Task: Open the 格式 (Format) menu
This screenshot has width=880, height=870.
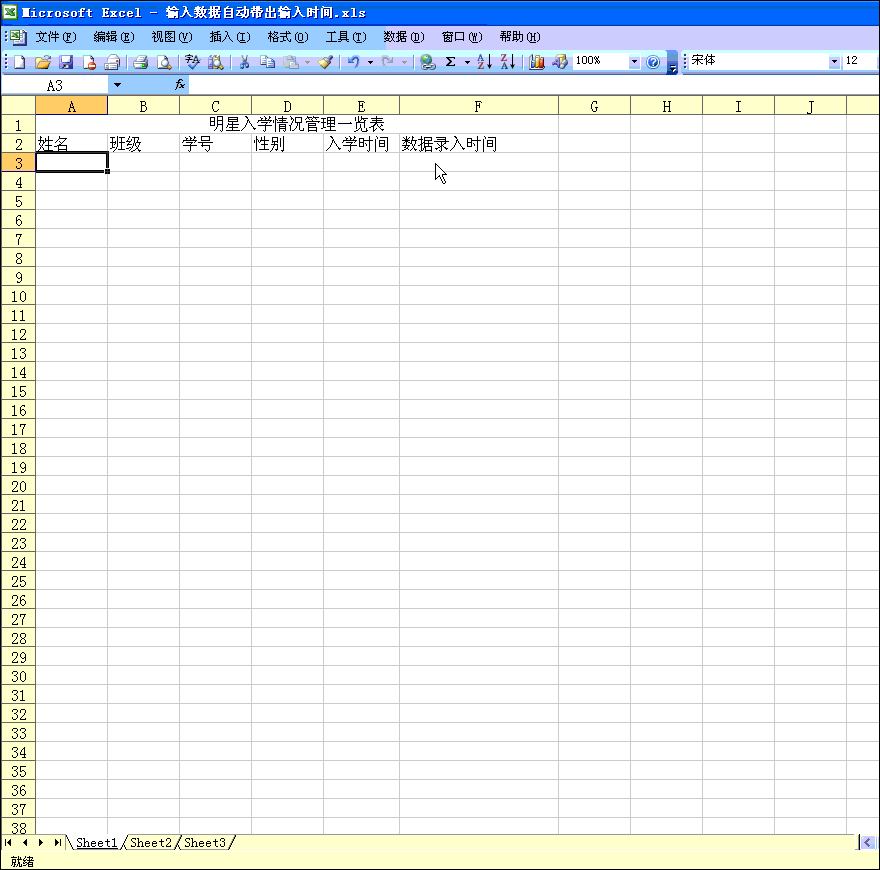Action: [287, 37]
